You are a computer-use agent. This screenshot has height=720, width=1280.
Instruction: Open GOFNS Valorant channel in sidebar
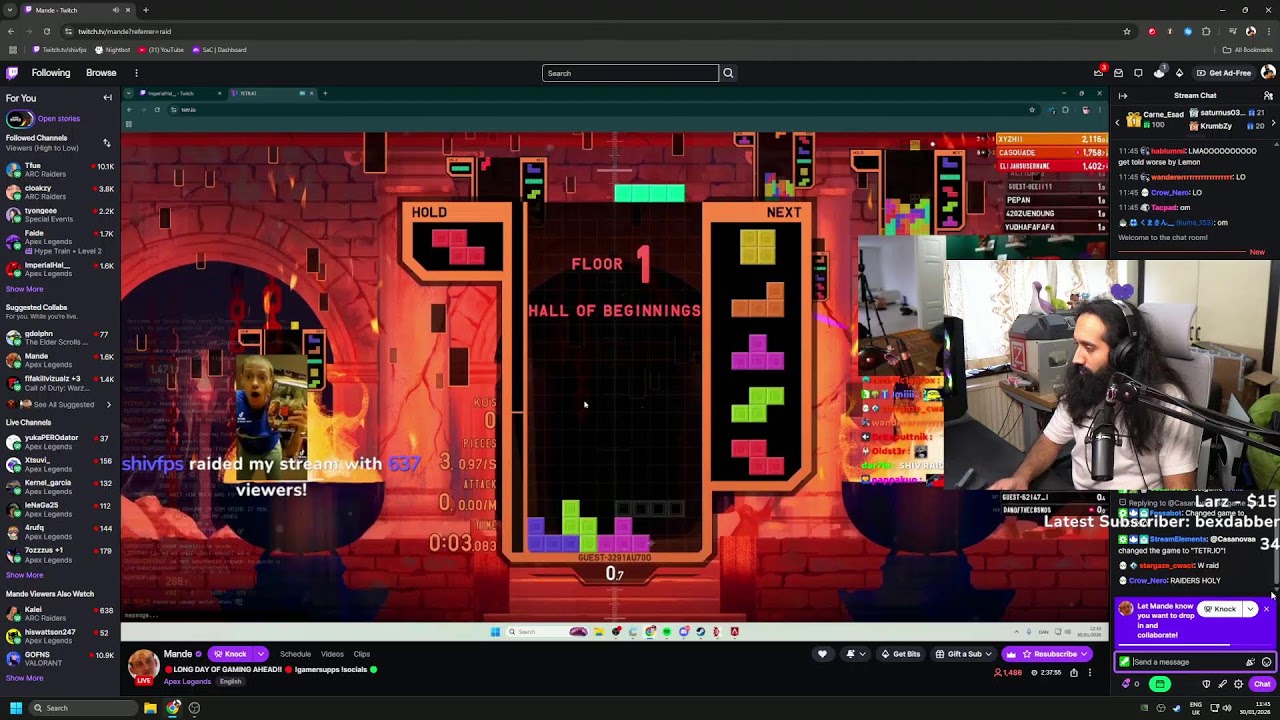[x=60, y=660]
